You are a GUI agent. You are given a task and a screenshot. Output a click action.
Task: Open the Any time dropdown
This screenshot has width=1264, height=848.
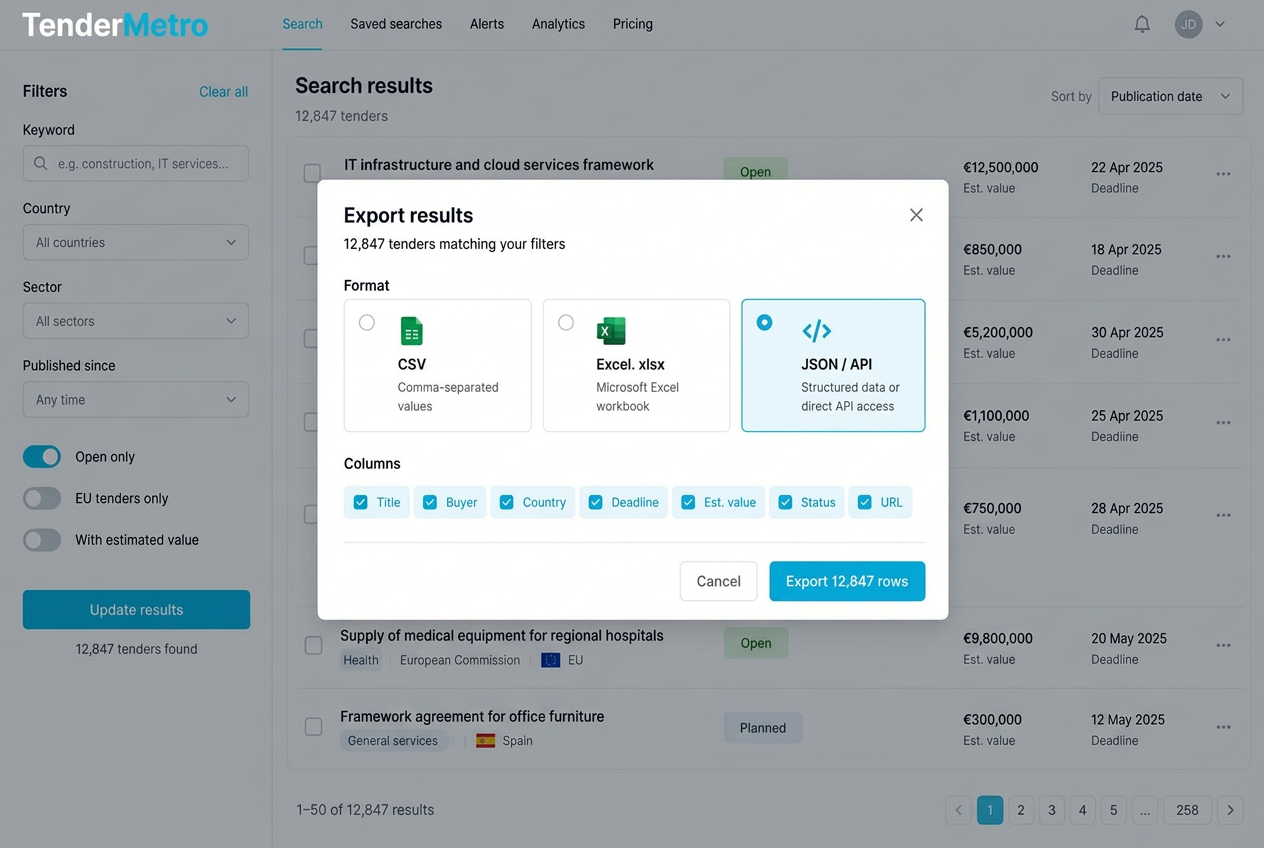point(136,400)
